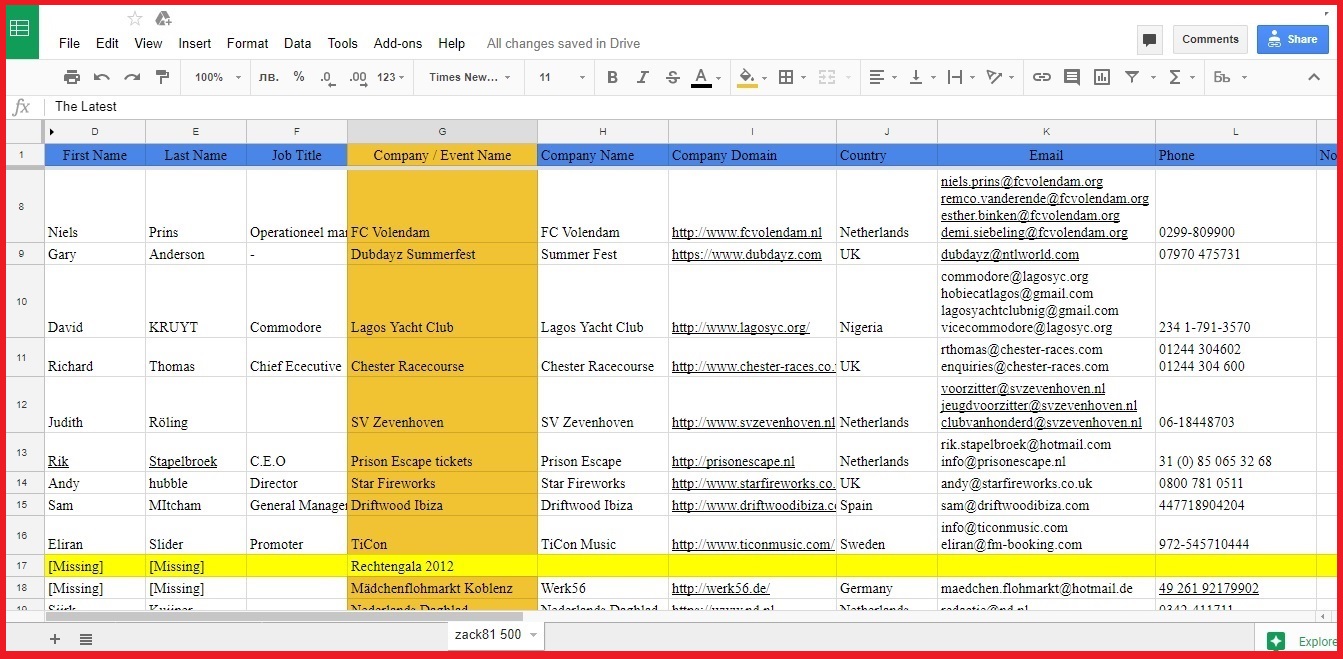Viewport: 1343px width, 659px height.
Task: Click the move to Drive folder icon
Action: pos(163,18)
